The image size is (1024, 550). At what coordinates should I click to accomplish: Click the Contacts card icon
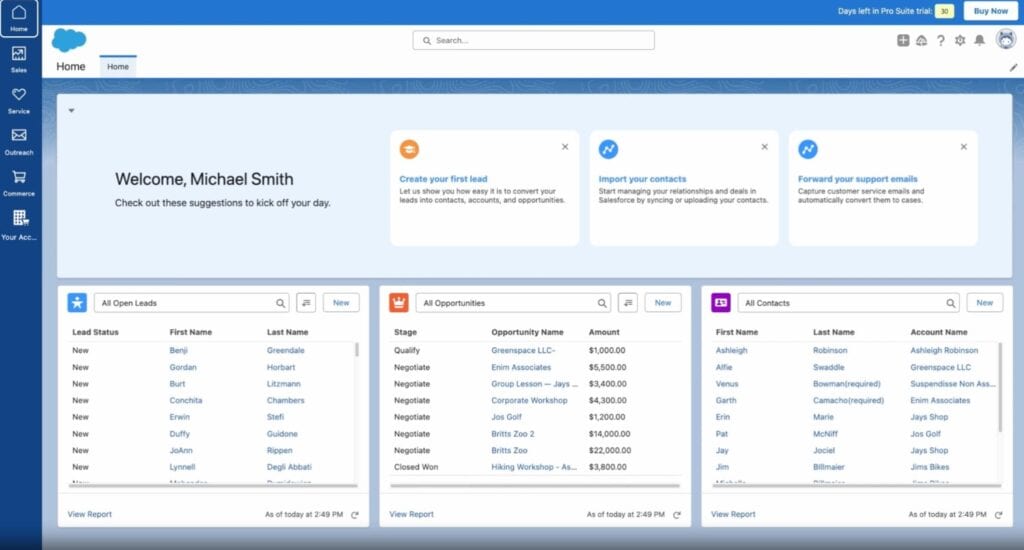[721, 302]
